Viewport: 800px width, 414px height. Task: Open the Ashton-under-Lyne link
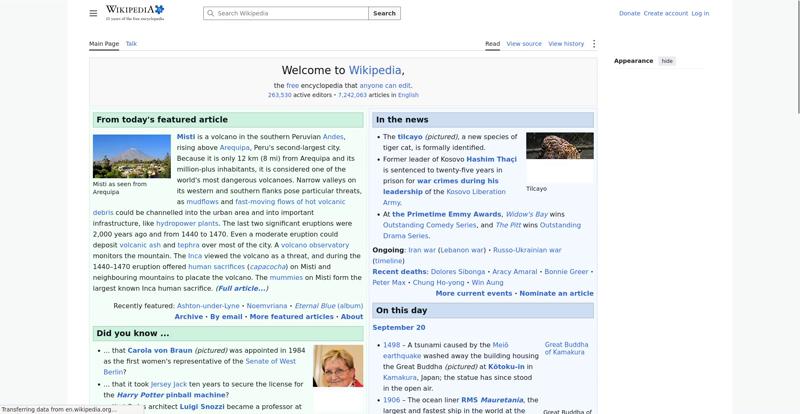pyautogui.click(x=208, y=306)
